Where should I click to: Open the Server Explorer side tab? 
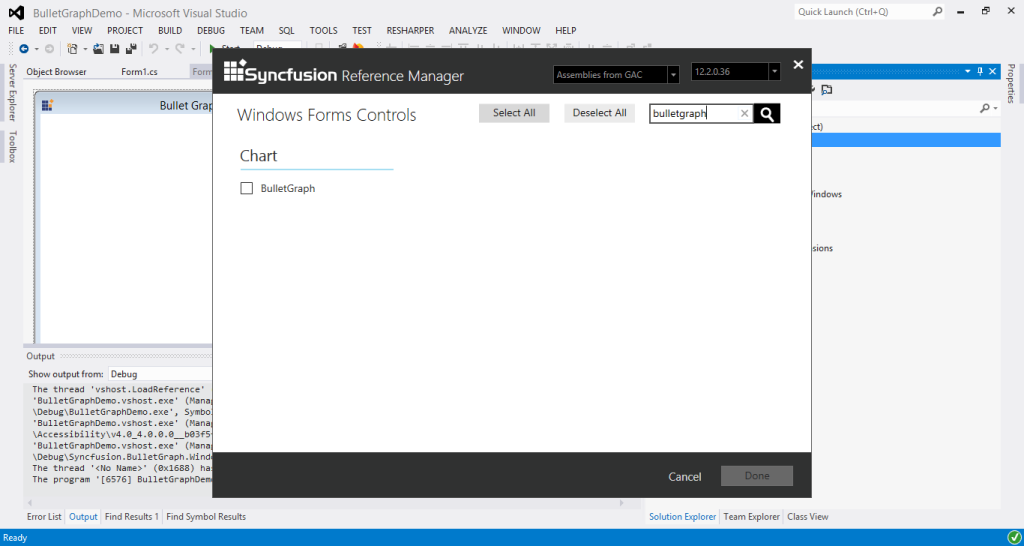[x=12, y=93]
